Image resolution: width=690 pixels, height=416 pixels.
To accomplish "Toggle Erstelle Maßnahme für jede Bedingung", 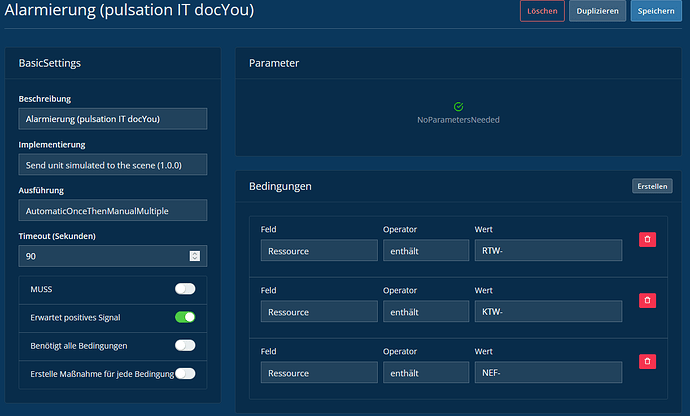I will (x=185, y=374).
